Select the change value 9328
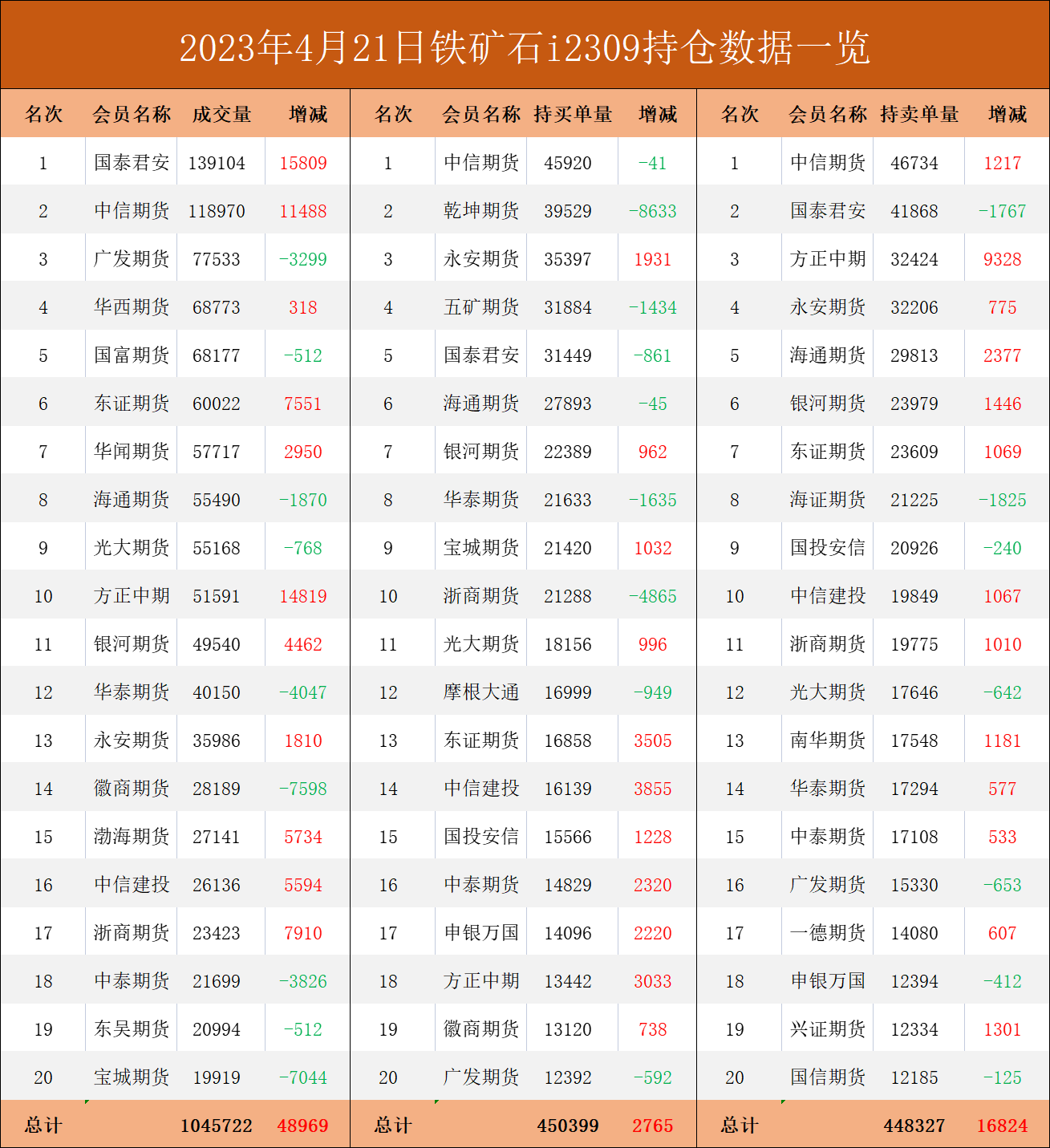 [1003, 259]
